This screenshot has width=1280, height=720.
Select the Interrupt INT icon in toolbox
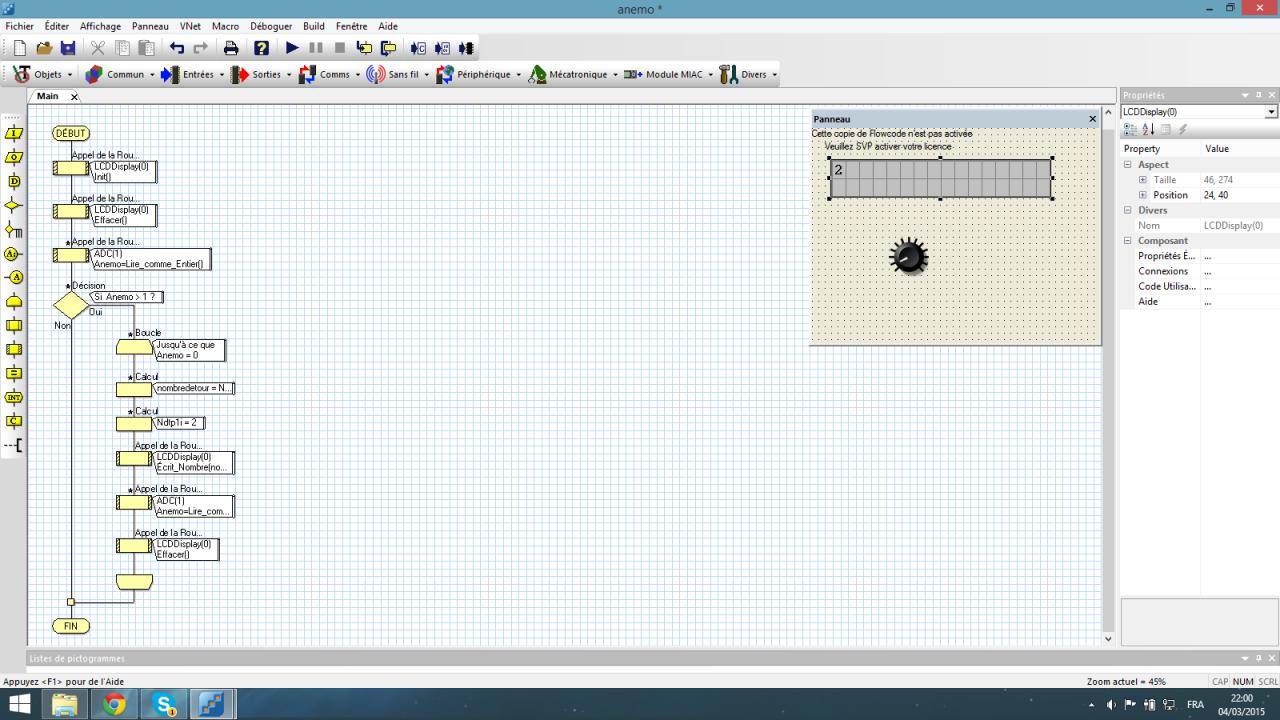coord(14,397)
